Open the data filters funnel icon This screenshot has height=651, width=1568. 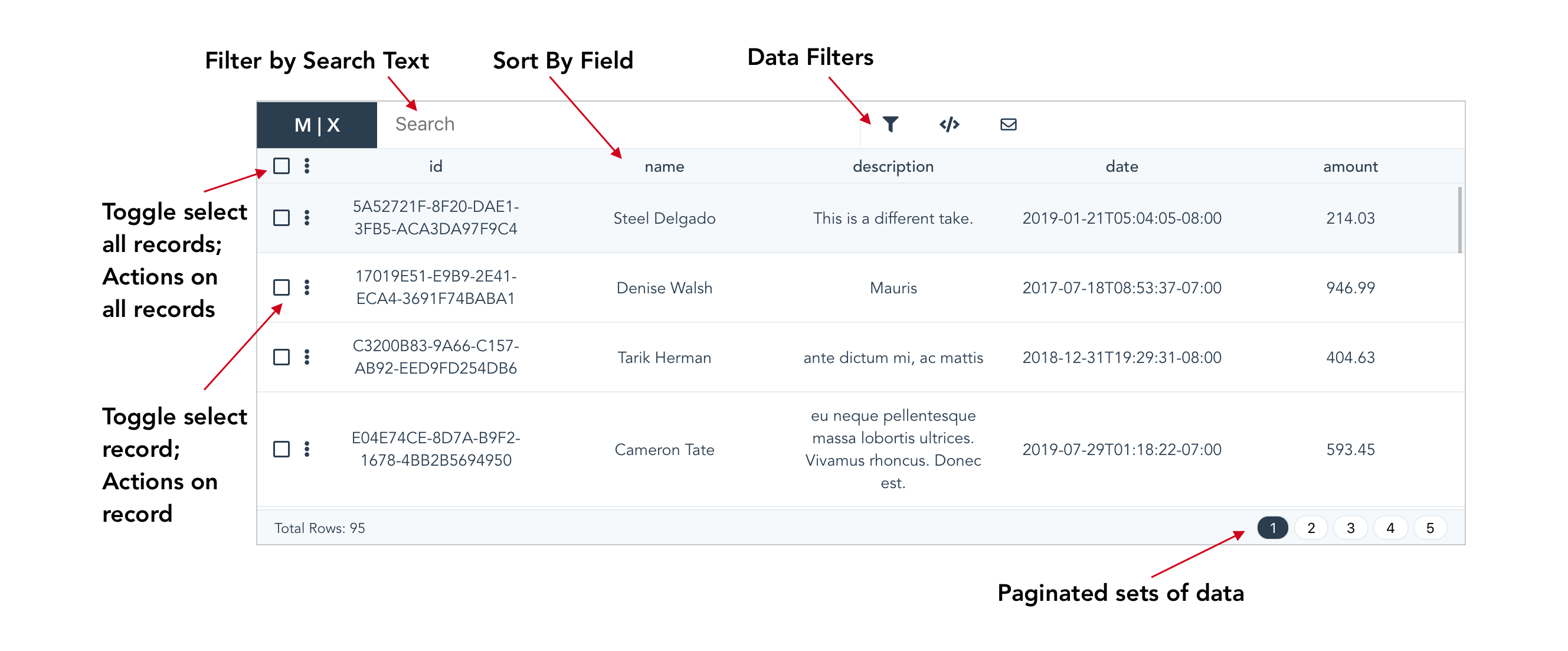(x=890, y=124)
